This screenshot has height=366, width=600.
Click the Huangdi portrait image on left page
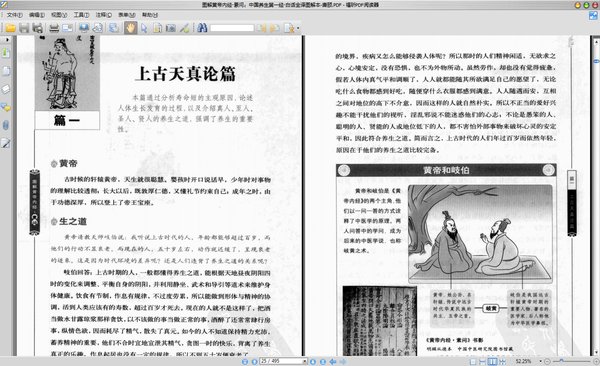pyautogui.click(x=67, y=73)
